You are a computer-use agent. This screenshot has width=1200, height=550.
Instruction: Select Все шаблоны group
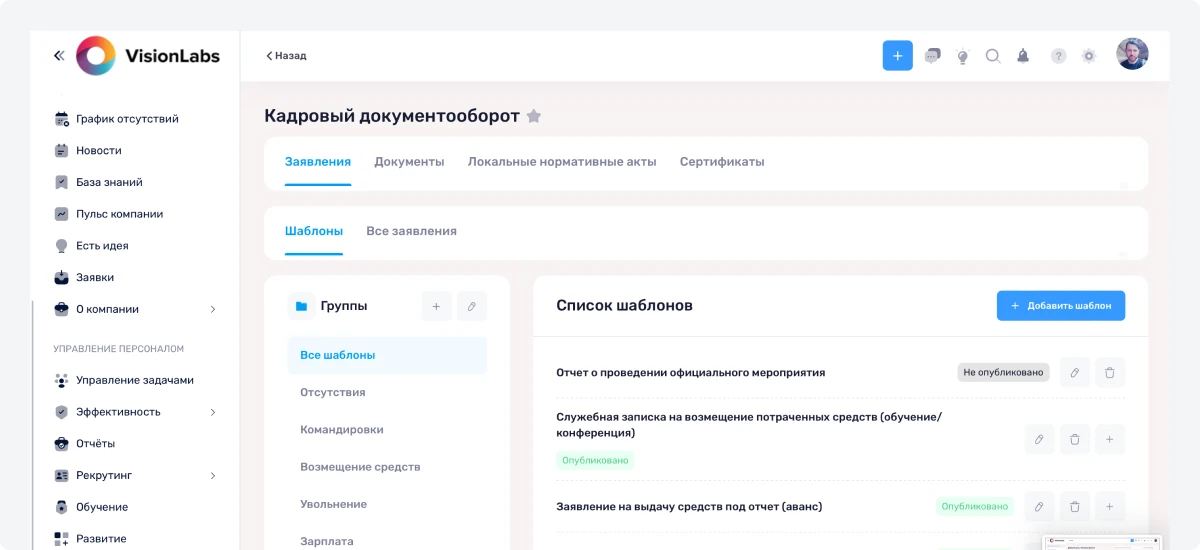click(387, 355)
